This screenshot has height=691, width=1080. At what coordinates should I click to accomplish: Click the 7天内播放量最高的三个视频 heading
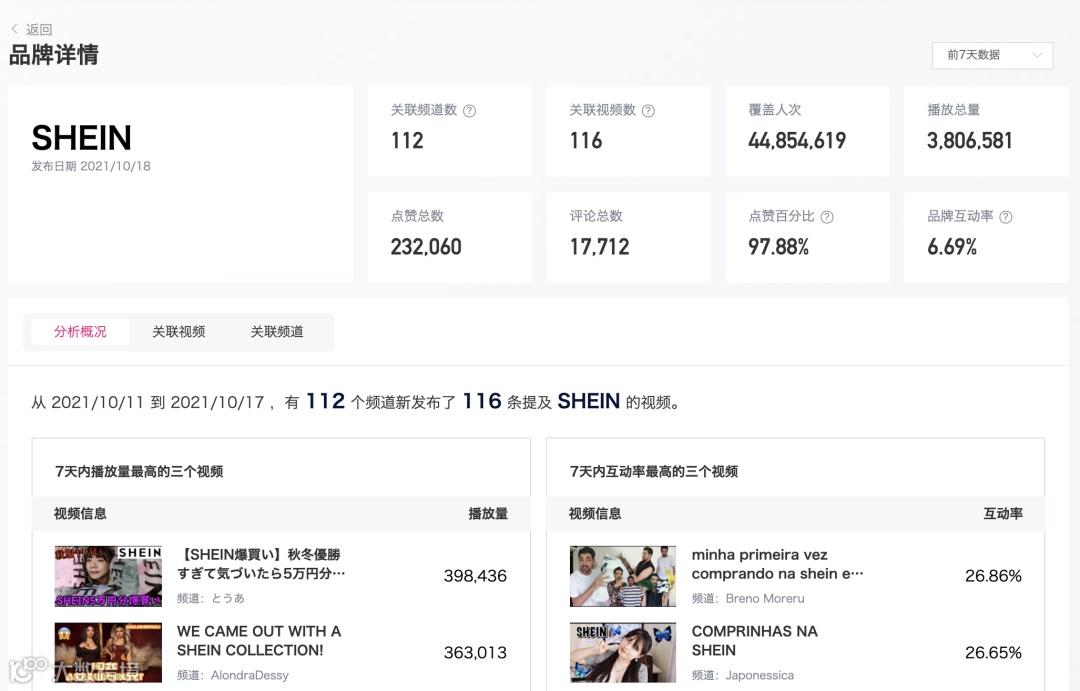(139, 472)
